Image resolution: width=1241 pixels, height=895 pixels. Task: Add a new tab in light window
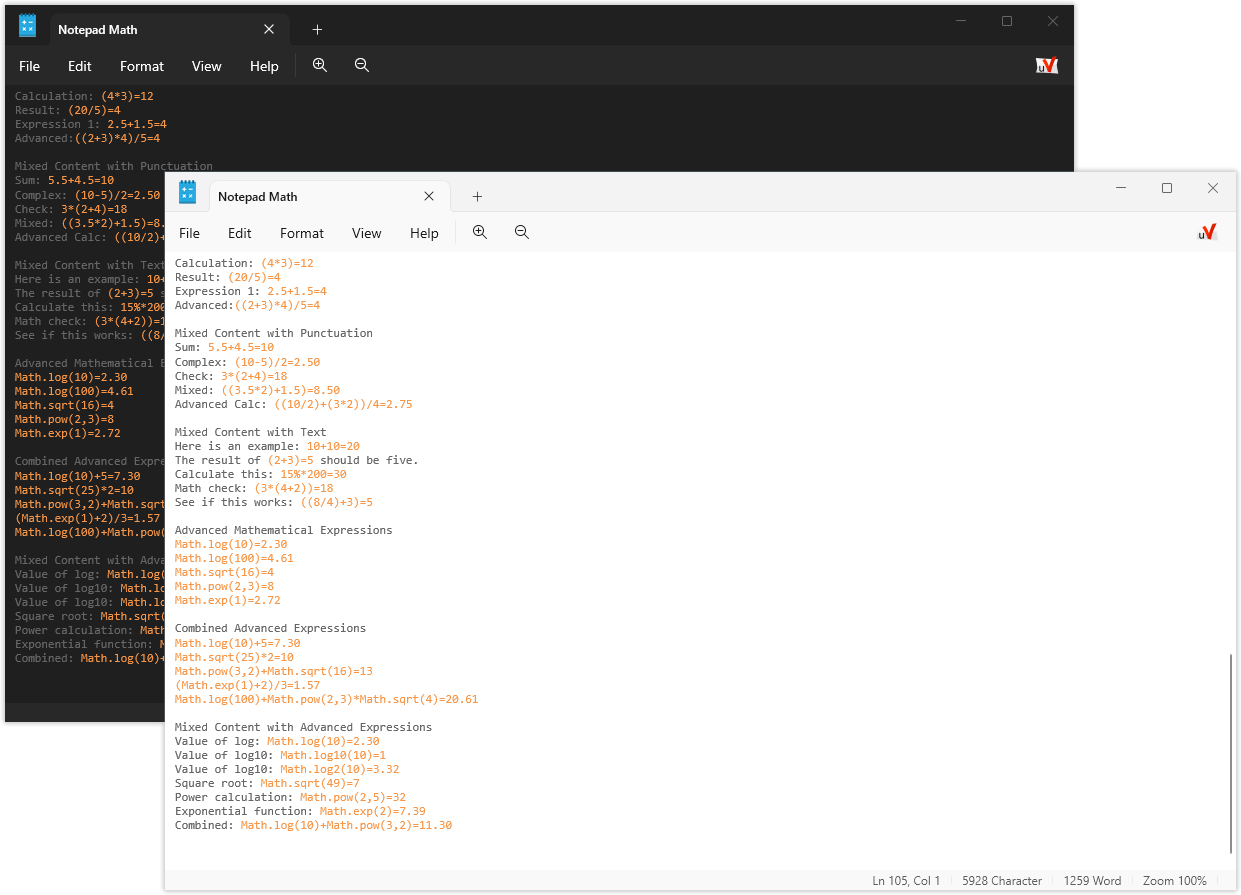pos(477,197)
